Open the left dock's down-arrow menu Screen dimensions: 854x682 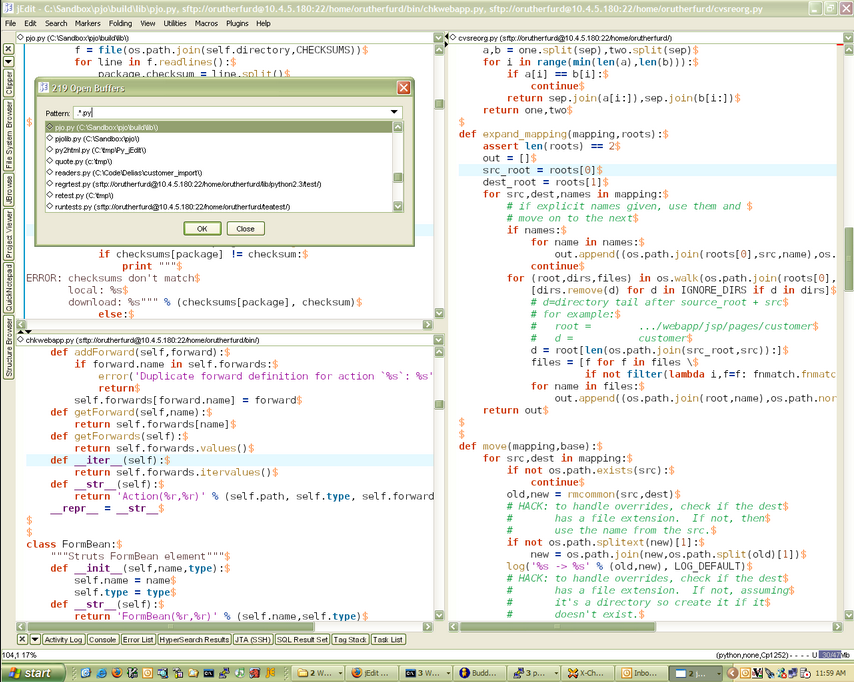point(8,61)
